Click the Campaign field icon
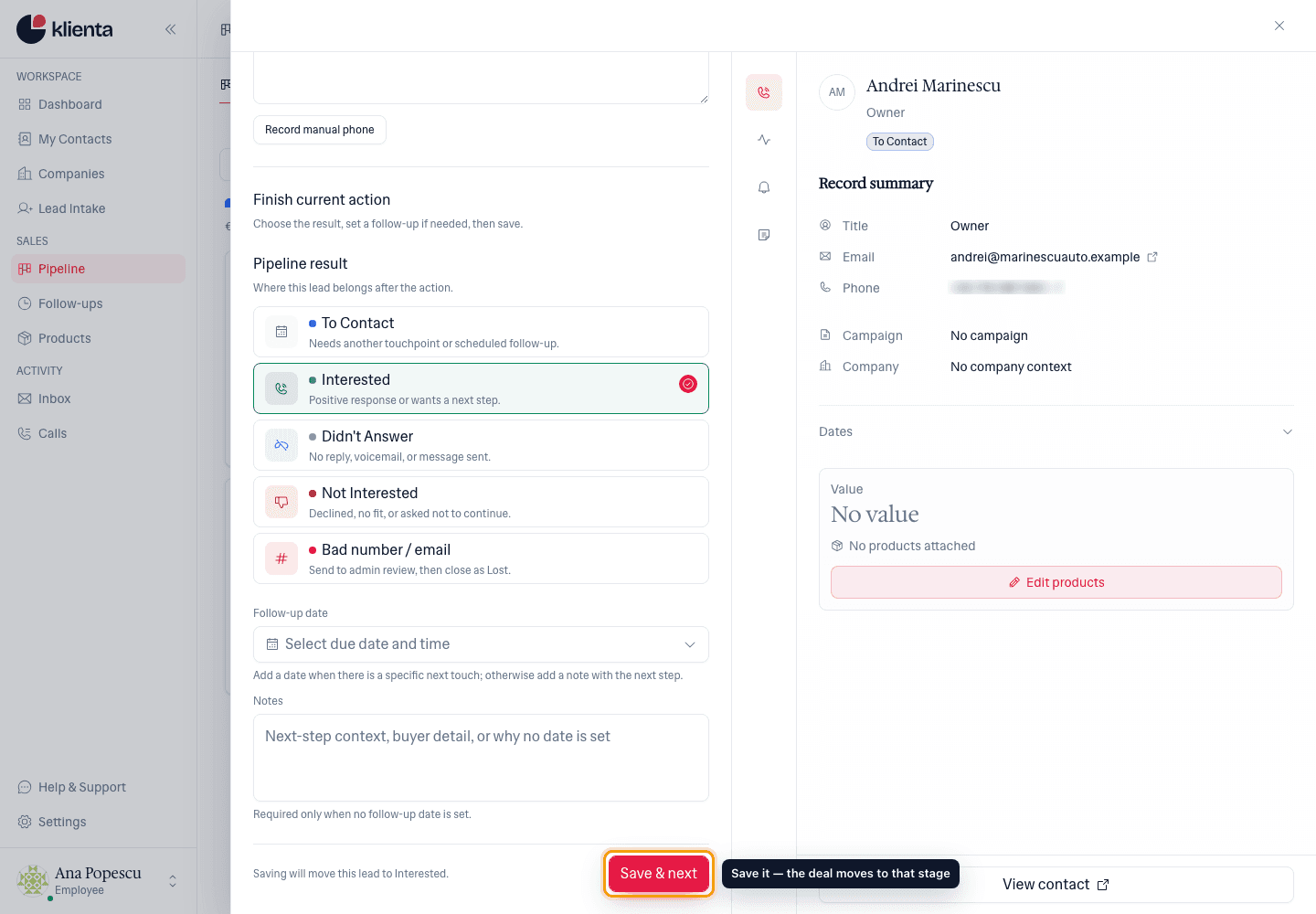The width and height of the screenshot is (1316, 914). tap(825, 335)
